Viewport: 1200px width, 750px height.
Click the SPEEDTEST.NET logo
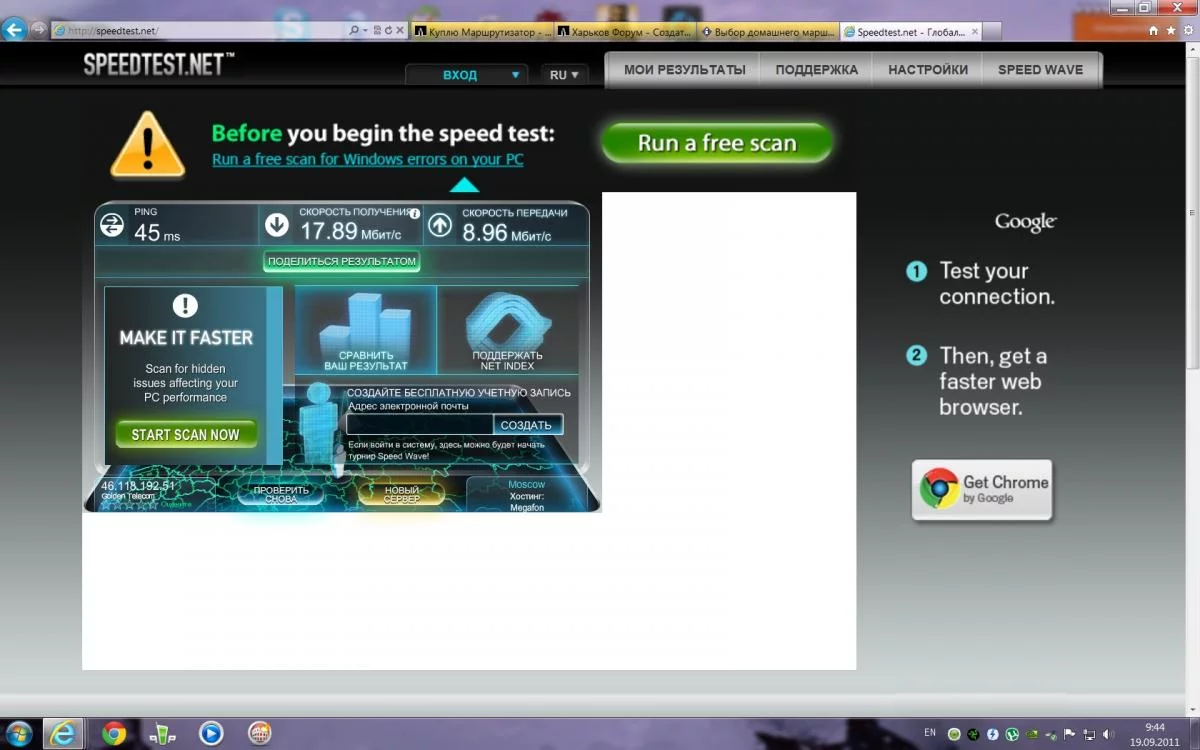click(158, 65)
